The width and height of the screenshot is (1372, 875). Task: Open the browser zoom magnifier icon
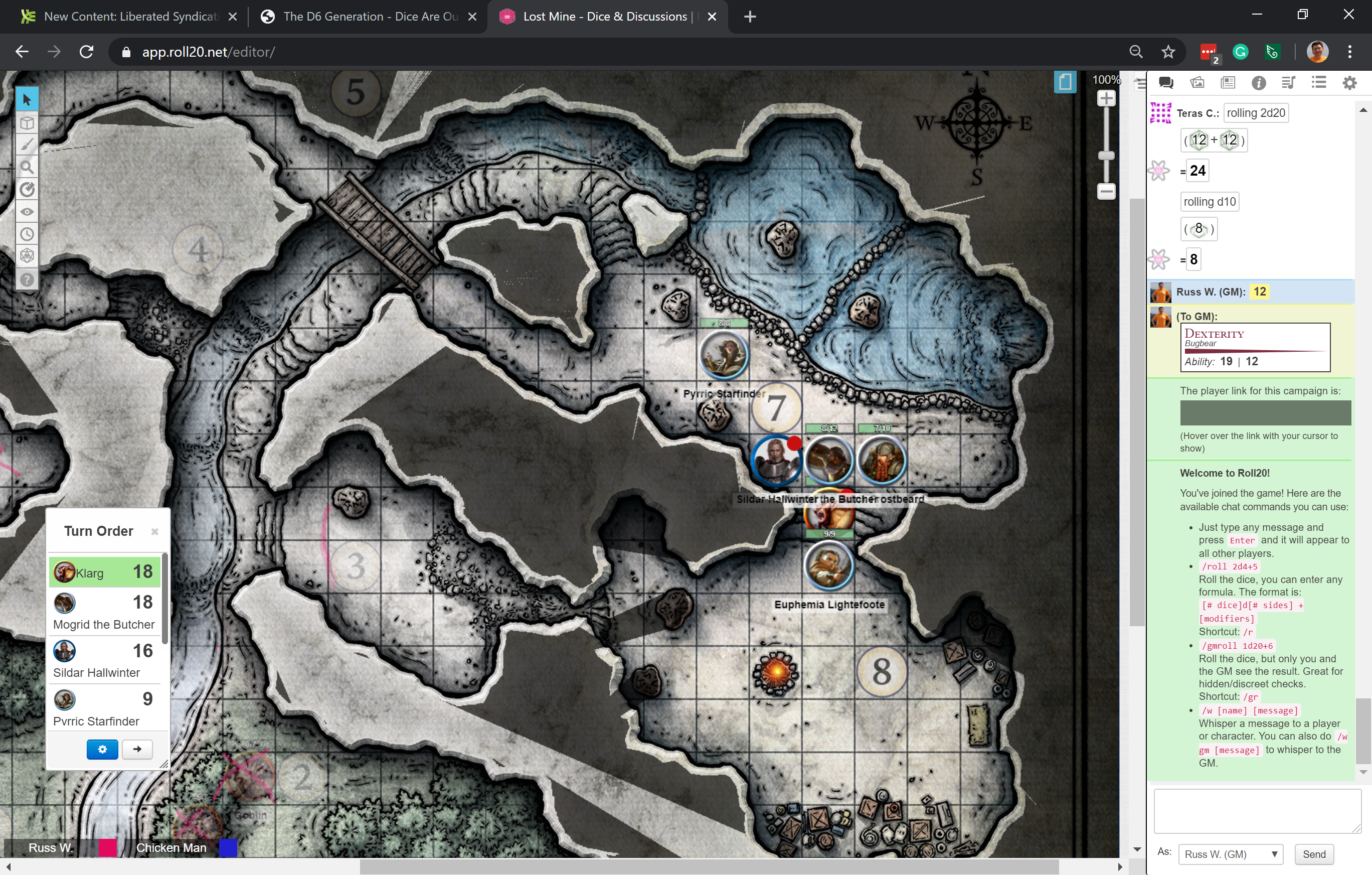(x=1135, y=52)
